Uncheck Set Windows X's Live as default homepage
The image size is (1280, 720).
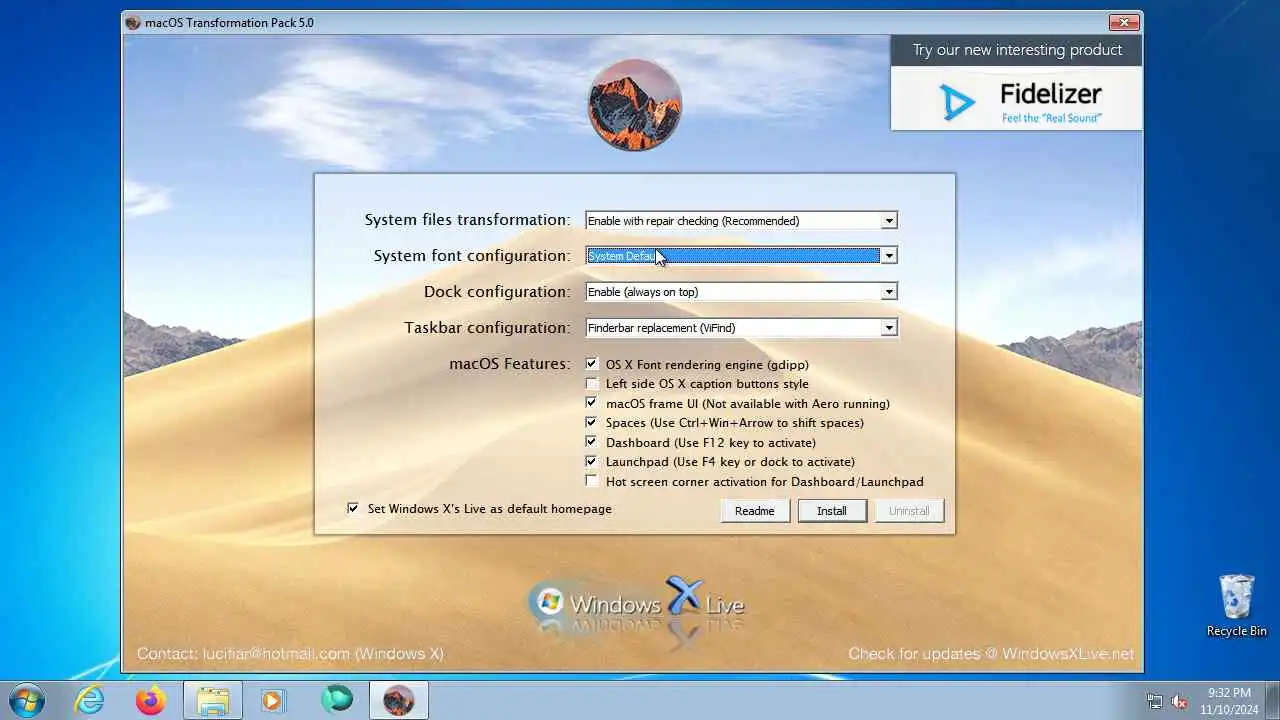[x=353, y=508]
